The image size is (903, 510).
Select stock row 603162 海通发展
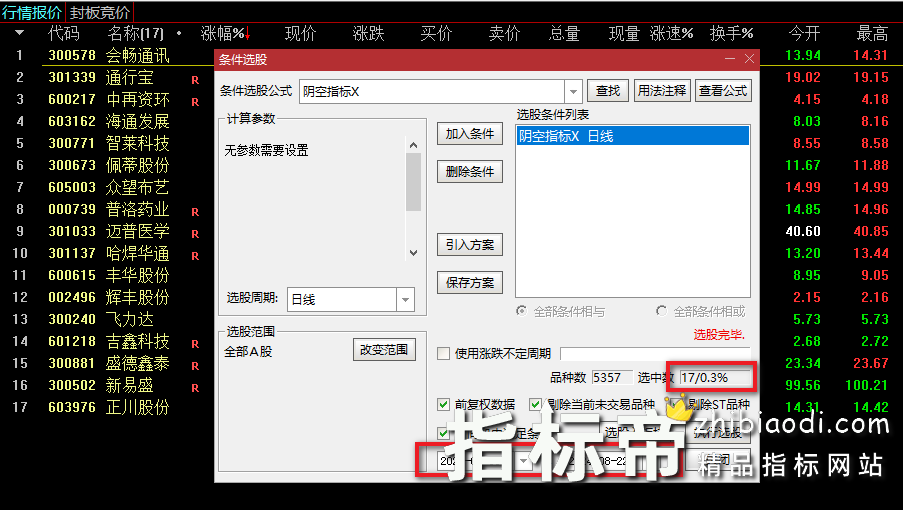[109, 121]
